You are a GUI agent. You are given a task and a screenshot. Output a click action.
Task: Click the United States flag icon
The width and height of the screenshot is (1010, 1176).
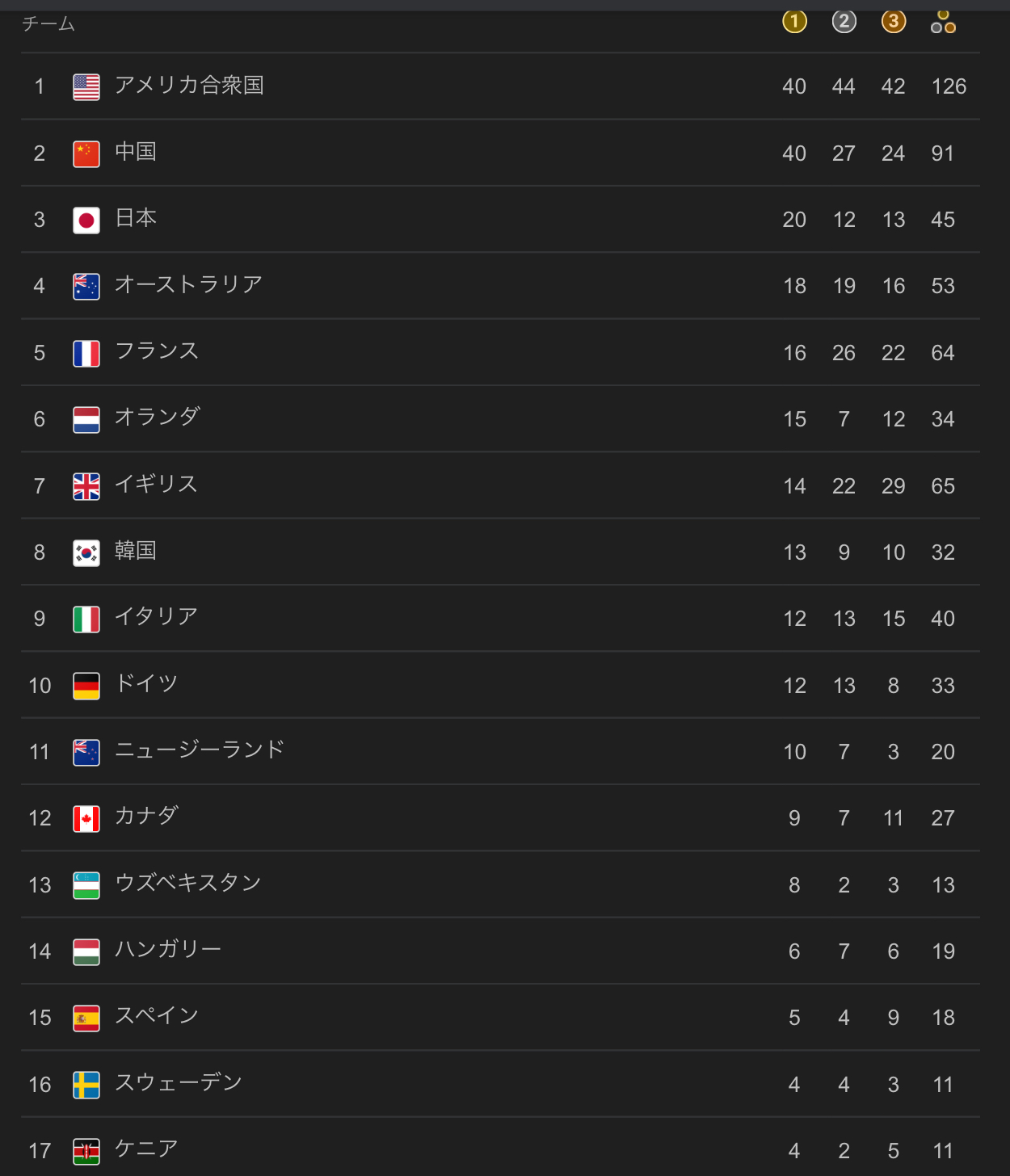[x=86, y=86]
